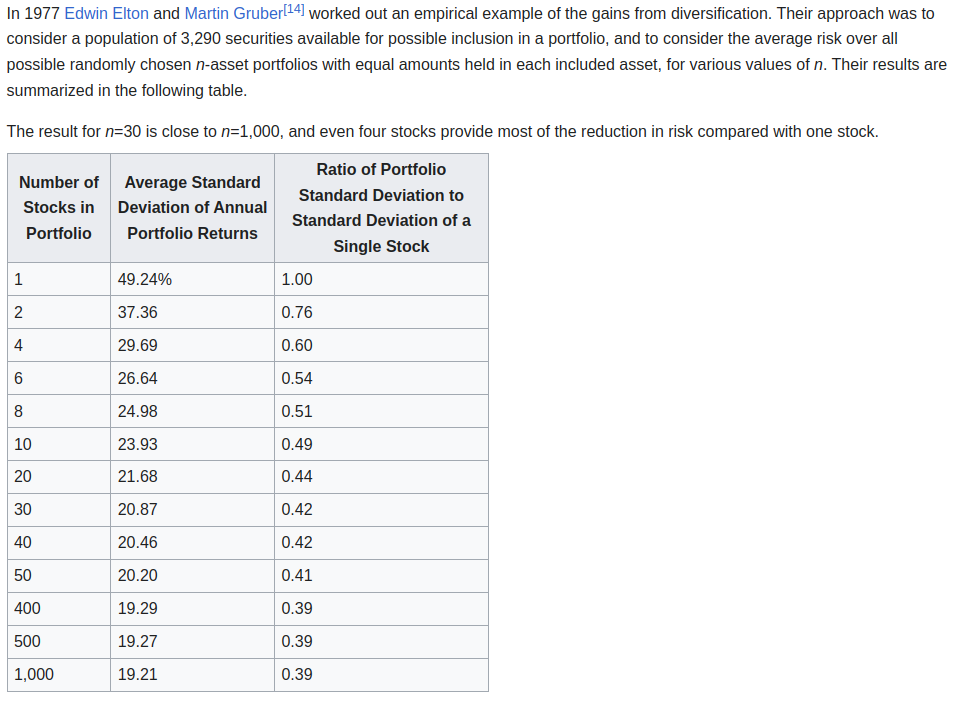Select the 1,000 stocks row label
This screenshot has height=704, width=961.
pos(34,675)
